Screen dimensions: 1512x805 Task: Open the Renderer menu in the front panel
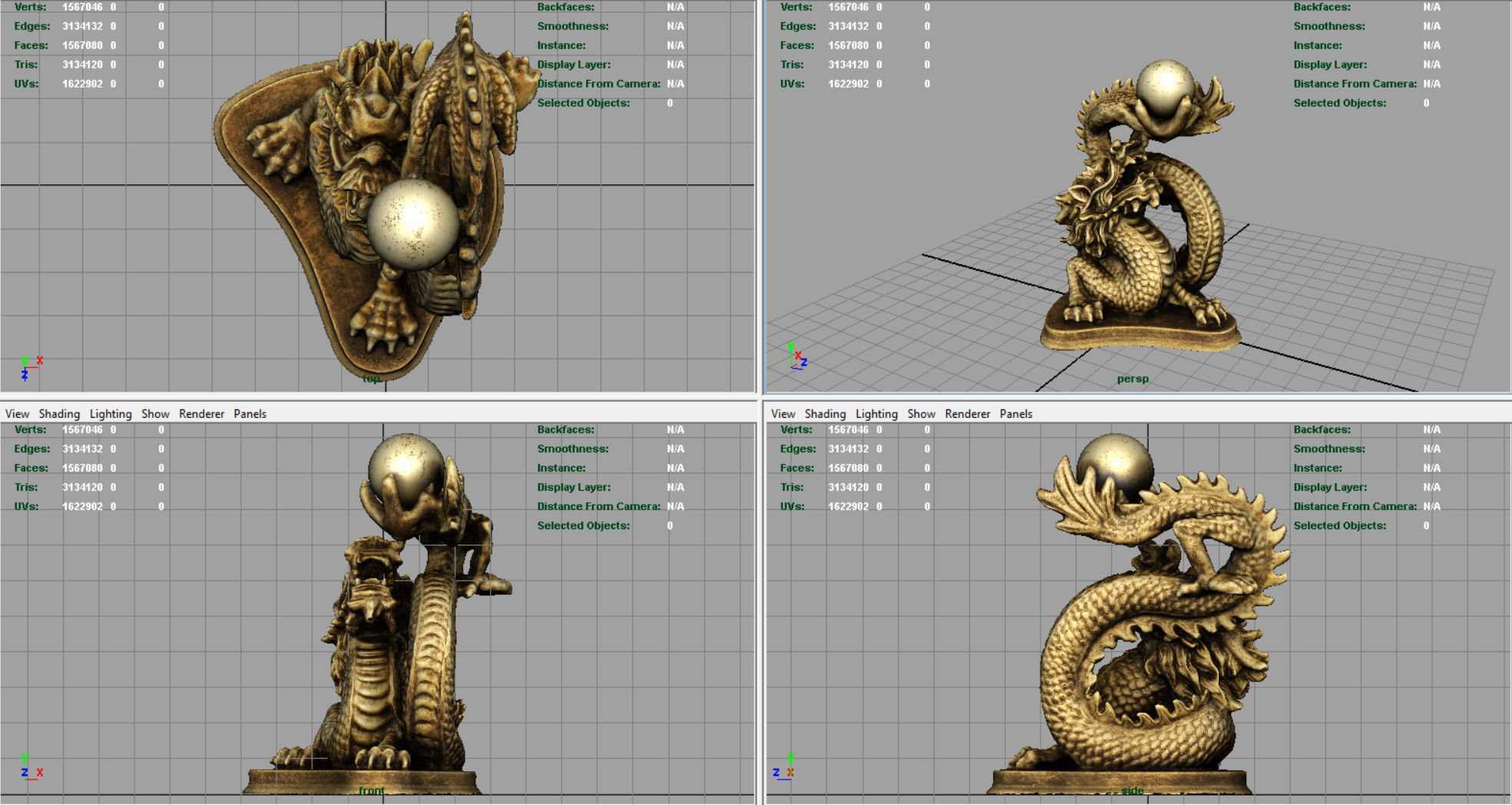202,413
